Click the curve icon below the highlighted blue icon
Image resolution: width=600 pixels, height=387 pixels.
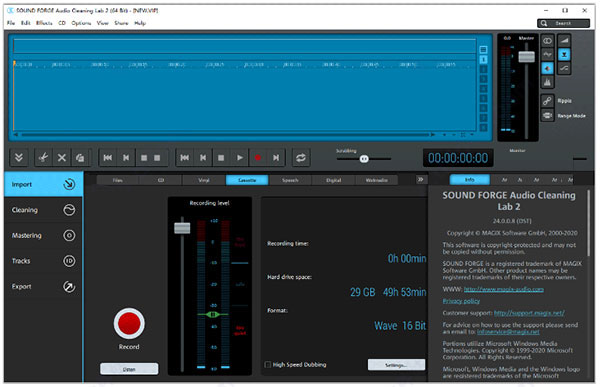coord(564,68)
